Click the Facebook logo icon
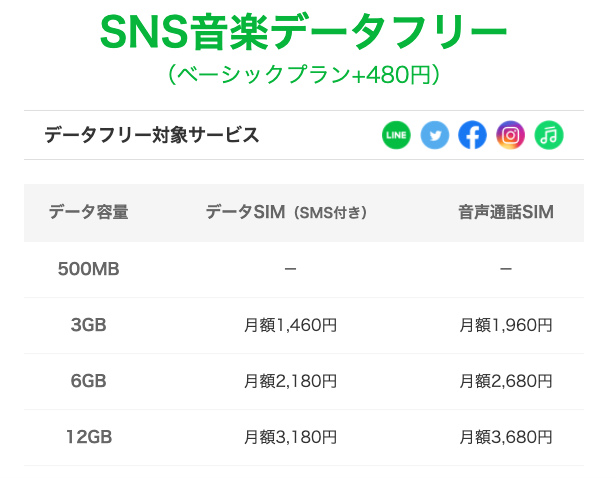Viewport: 616px width, 479px height. [x=472, y=135]
